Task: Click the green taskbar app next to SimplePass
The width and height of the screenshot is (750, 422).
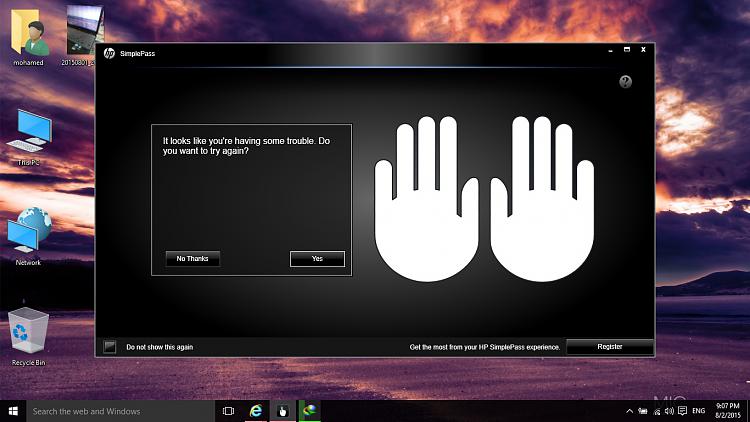Action: click(309, 411)
